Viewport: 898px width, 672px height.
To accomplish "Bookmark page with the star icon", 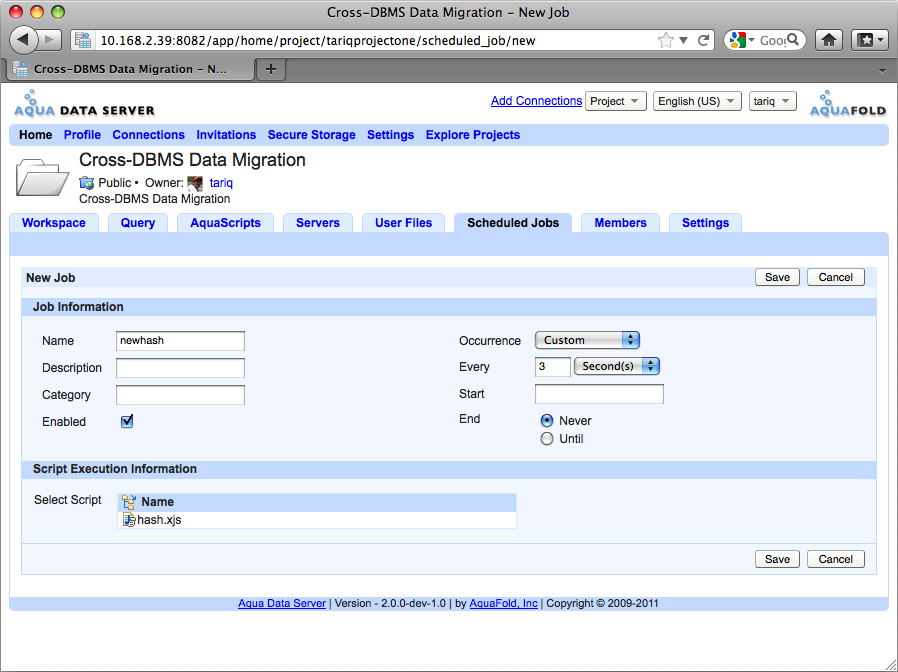I will coord(665,40).
